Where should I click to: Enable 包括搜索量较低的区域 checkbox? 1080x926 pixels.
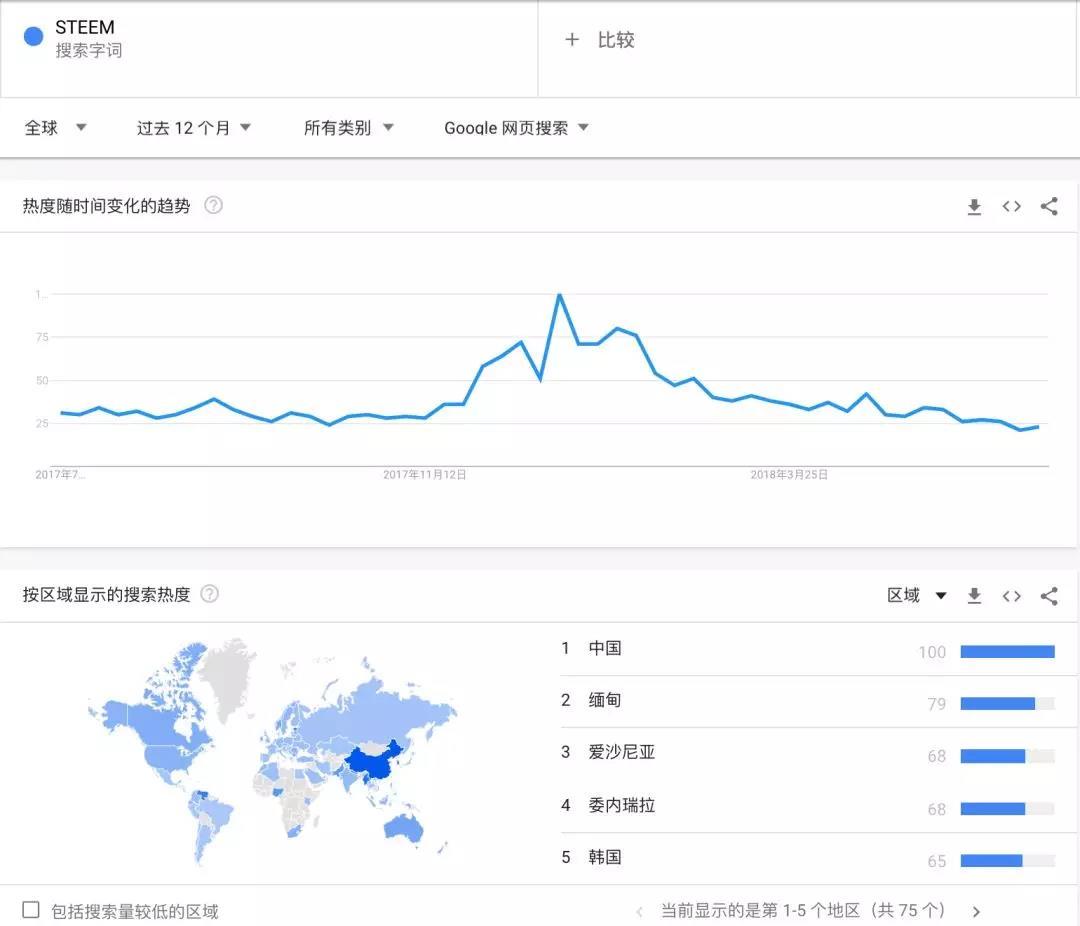point(31,910)
